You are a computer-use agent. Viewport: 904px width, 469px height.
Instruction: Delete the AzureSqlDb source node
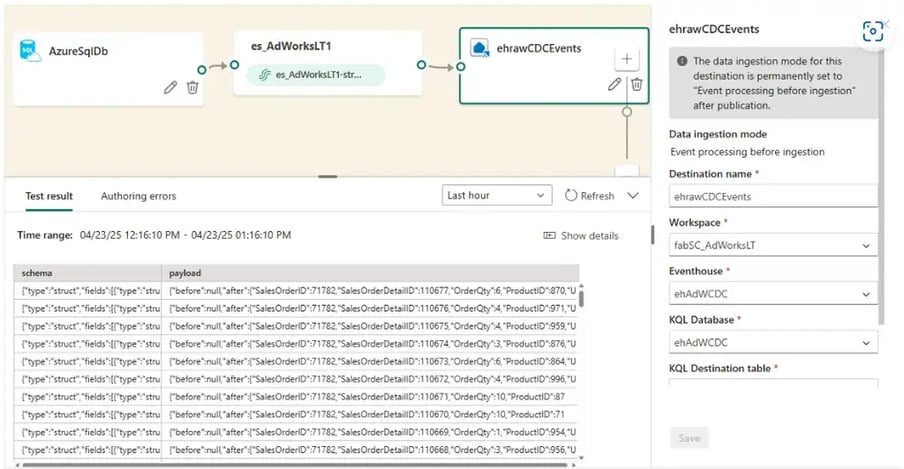pyautogui.click(x=193, y=88)
